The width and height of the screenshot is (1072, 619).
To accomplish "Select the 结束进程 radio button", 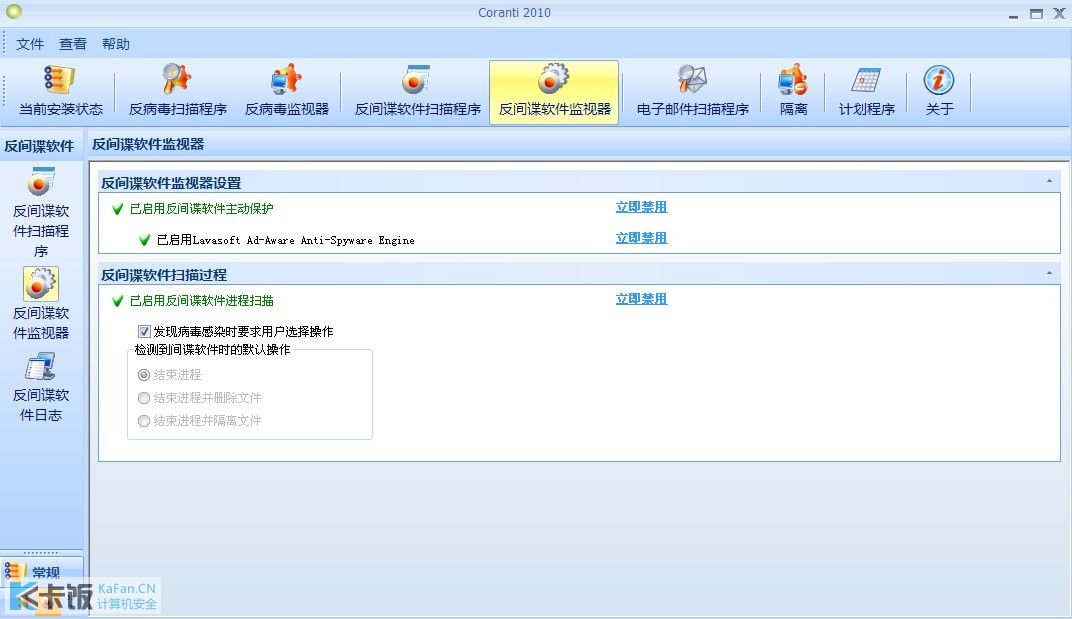I will pyautogui.click(x=144, y=375).
